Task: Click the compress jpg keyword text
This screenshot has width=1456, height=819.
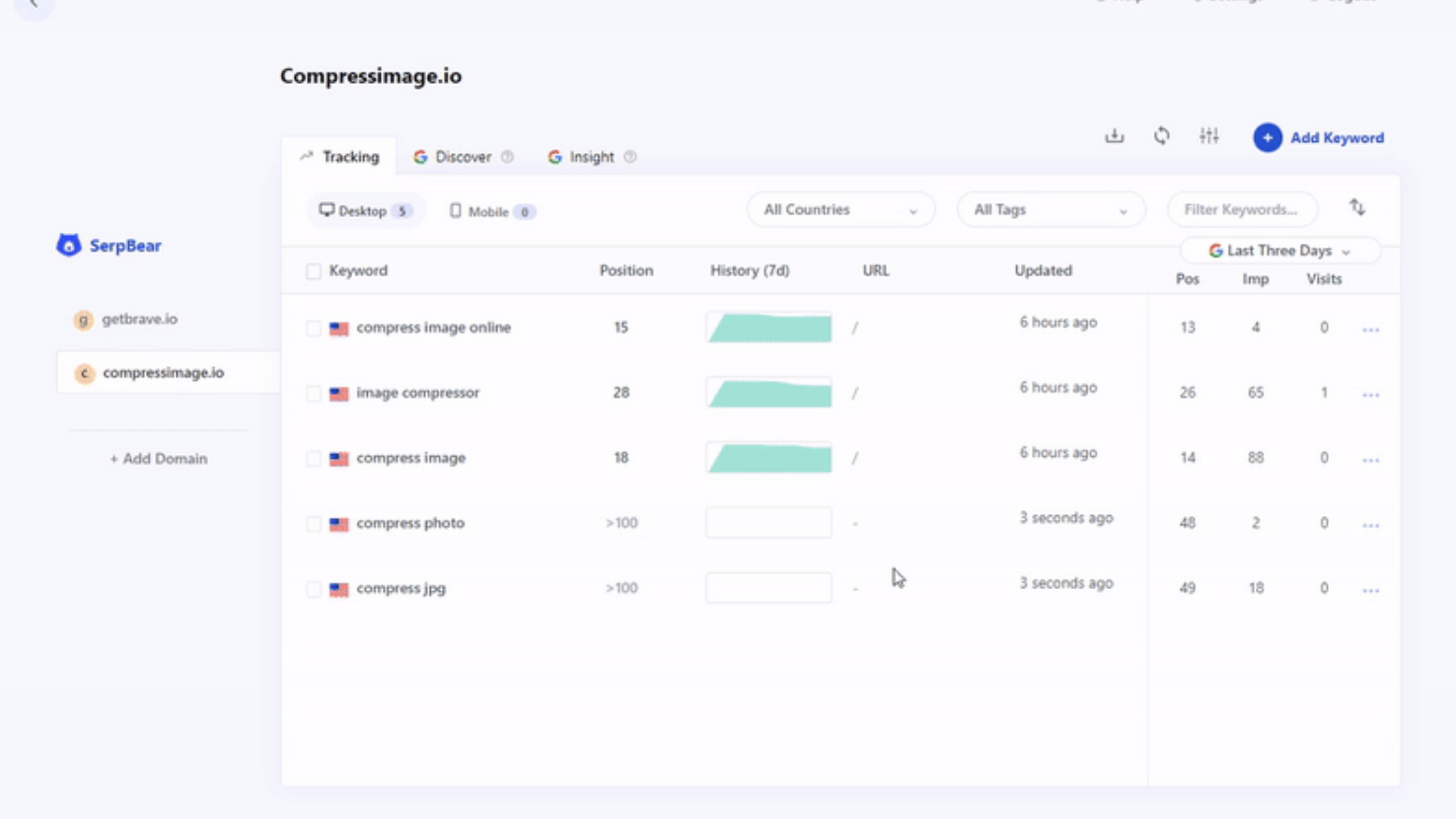Action: pyautogui.click(x=401, y=588)
